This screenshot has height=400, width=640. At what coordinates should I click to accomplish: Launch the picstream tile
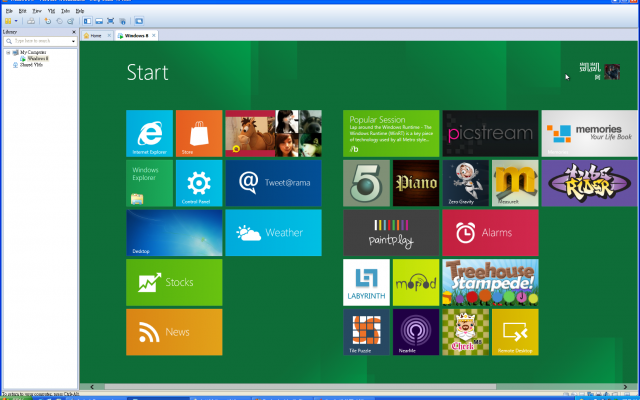(490, 133)
